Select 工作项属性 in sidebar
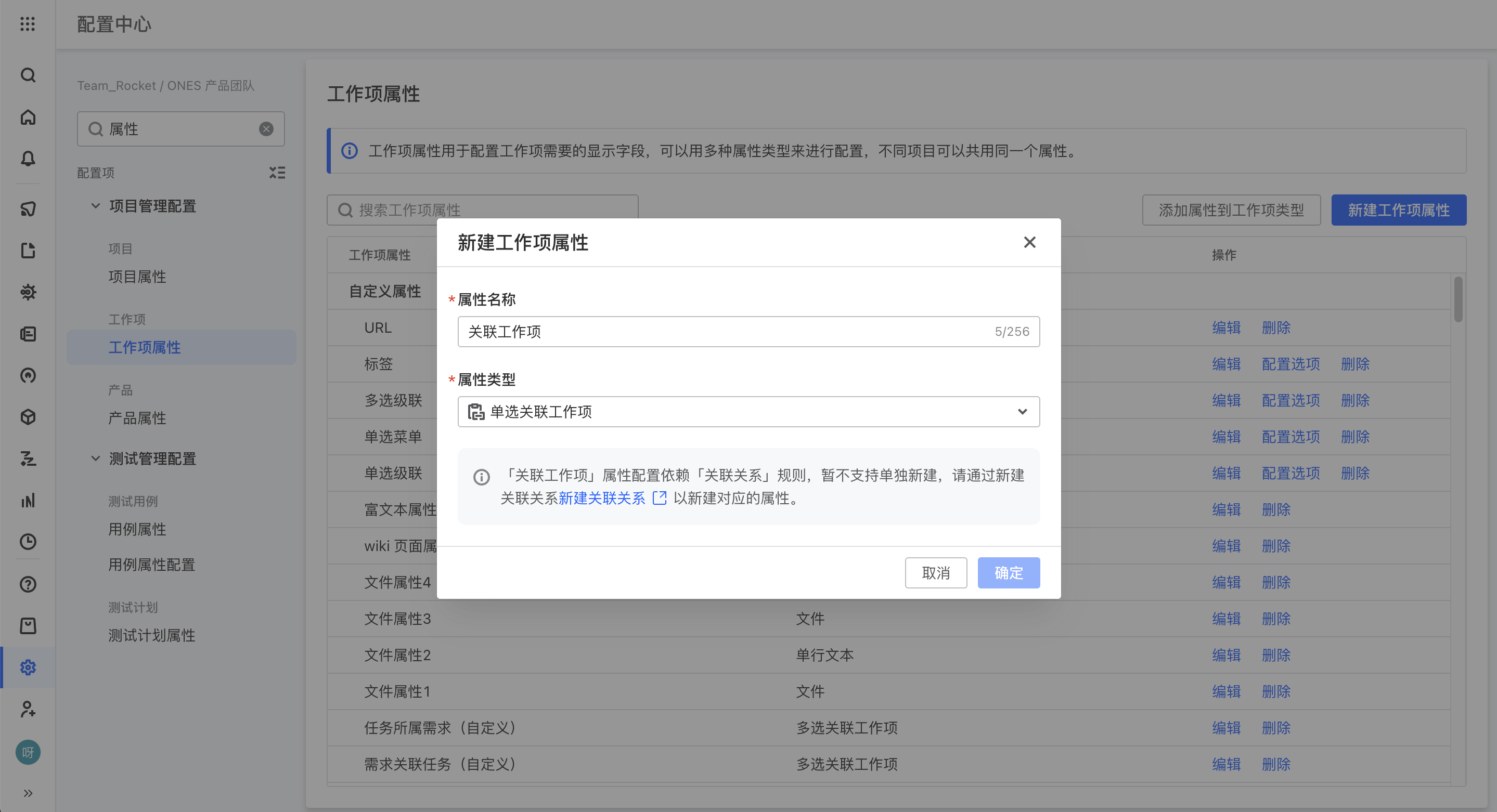Image resolution: width=1497 pixels, height=812 pixels. (x=182, y=347)
